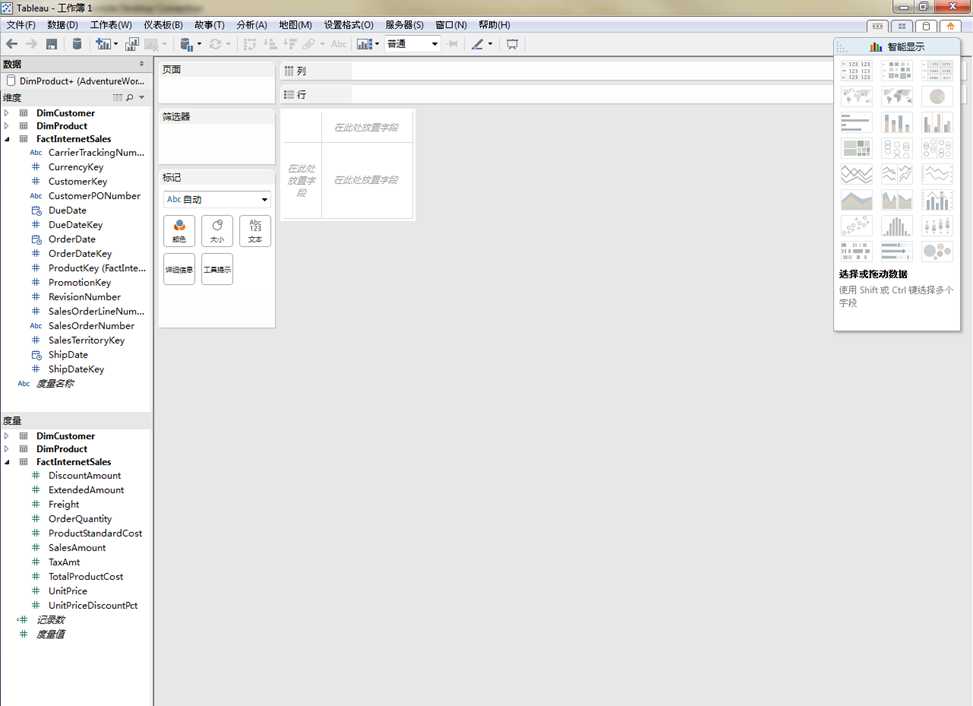
Task: Select the stacked bars chart type
Action: tap(897, 122)
